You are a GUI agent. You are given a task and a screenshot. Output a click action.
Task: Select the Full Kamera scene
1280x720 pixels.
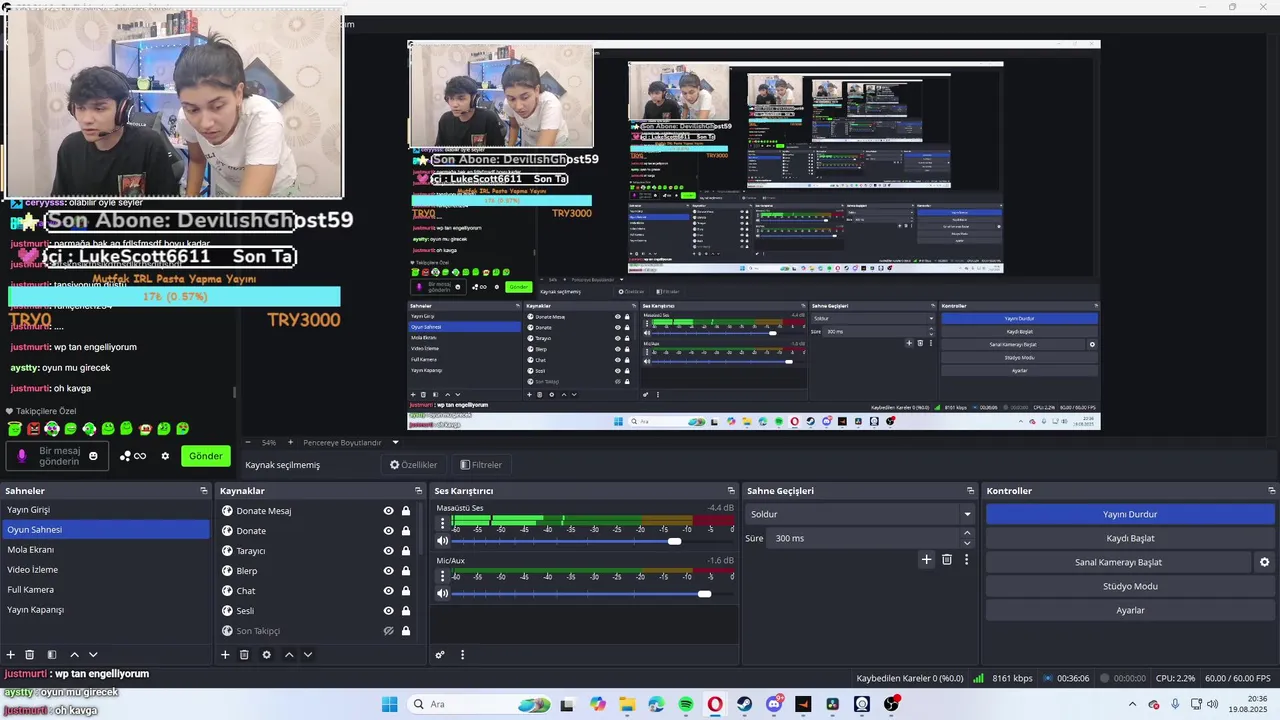tap(105, 590)
